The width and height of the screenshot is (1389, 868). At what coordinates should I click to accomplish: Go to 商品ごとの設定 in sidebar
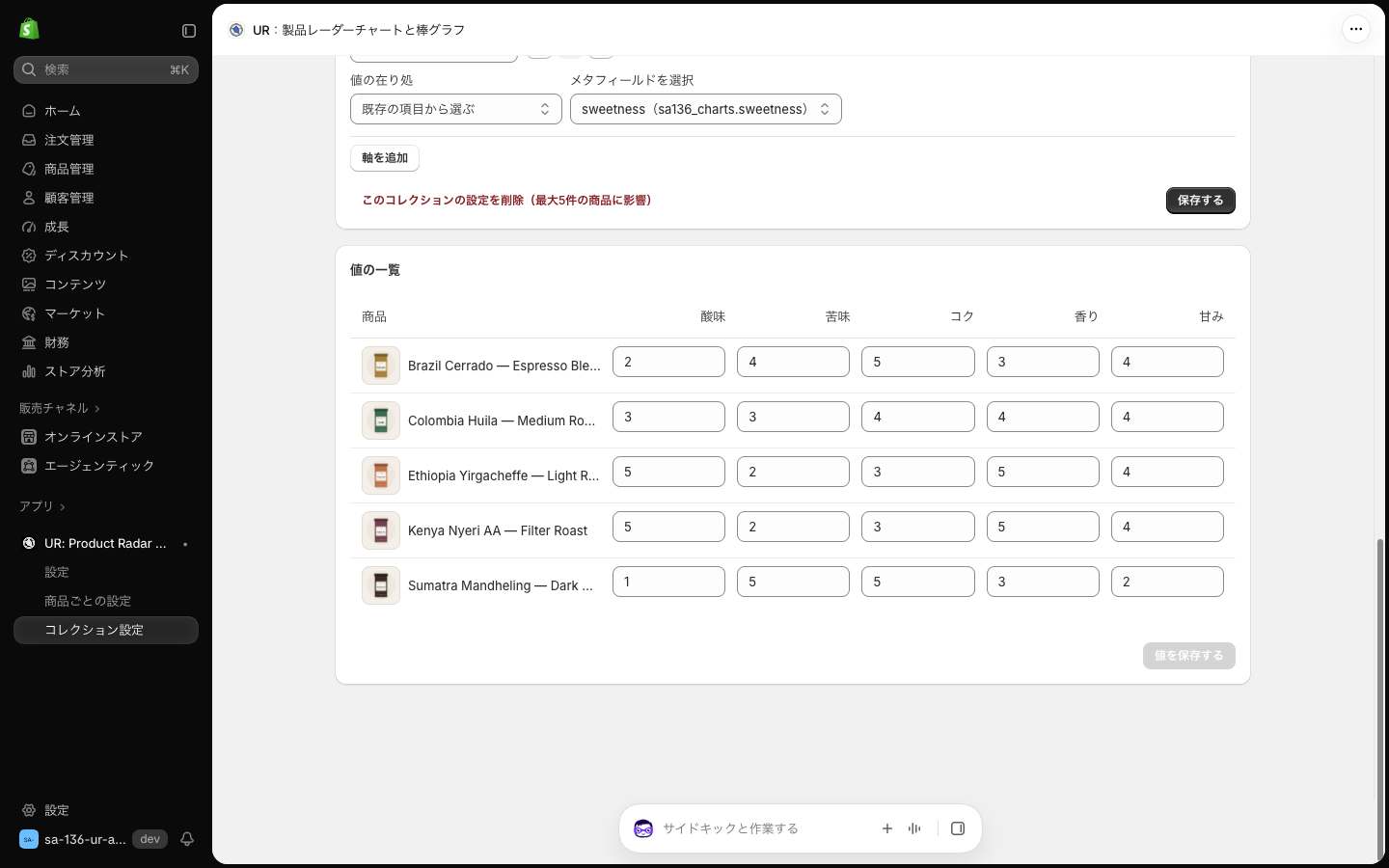point(88,601)
